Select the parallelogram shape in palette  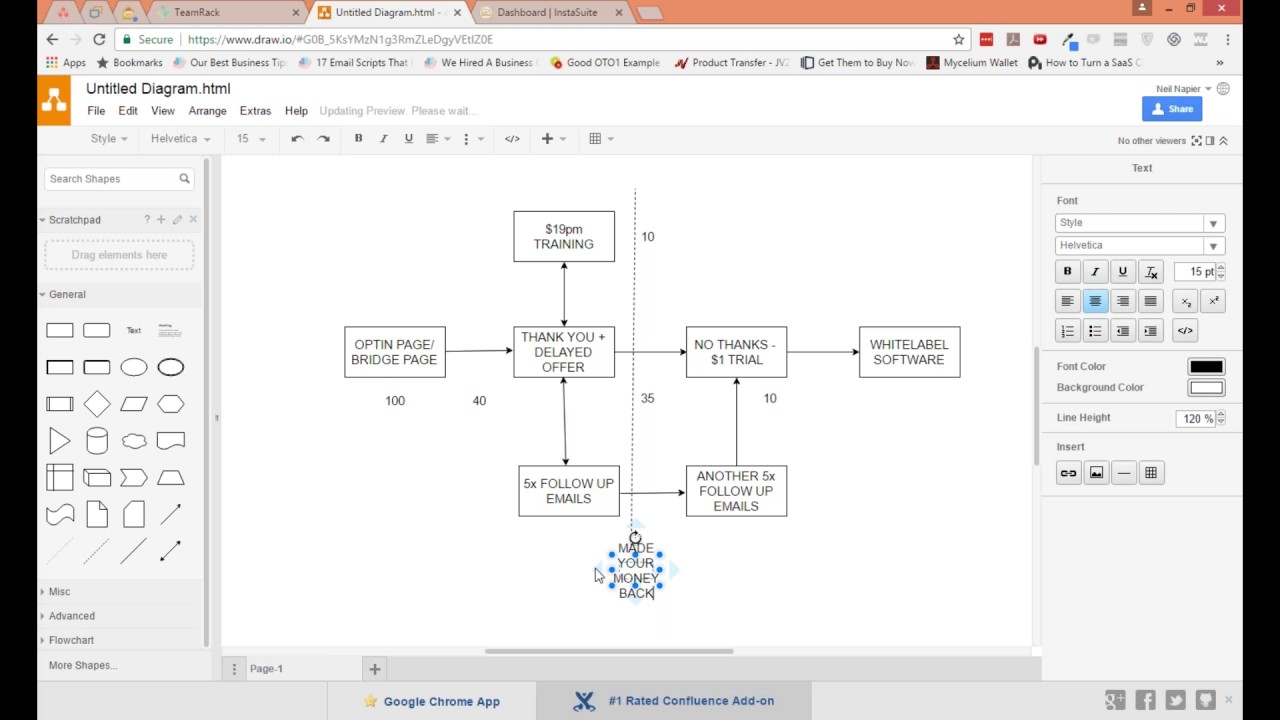click(x=134, y=404)
